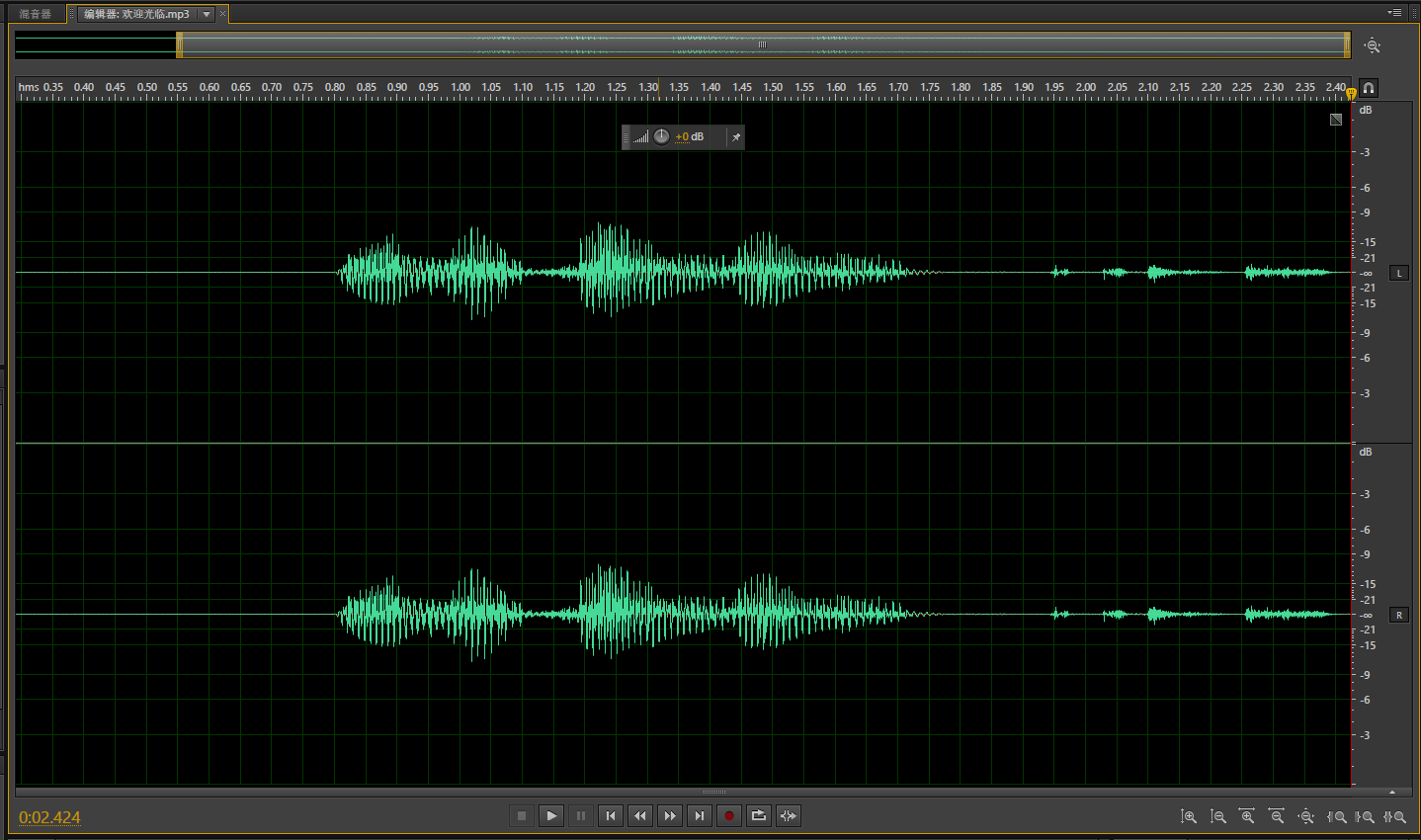Select the 编辑器: 欢迎光临.mp3 tab
The width and height of the screenshot is (1421, 840).
[136, 14]
